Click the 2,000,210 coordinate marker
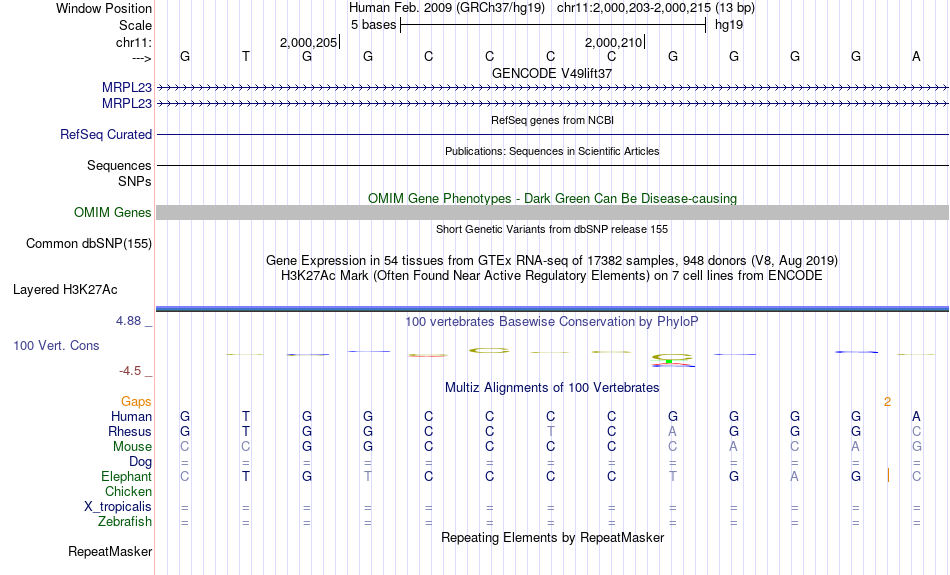The height and width of the screenshot is (575, 950). (x=613, y=42)
